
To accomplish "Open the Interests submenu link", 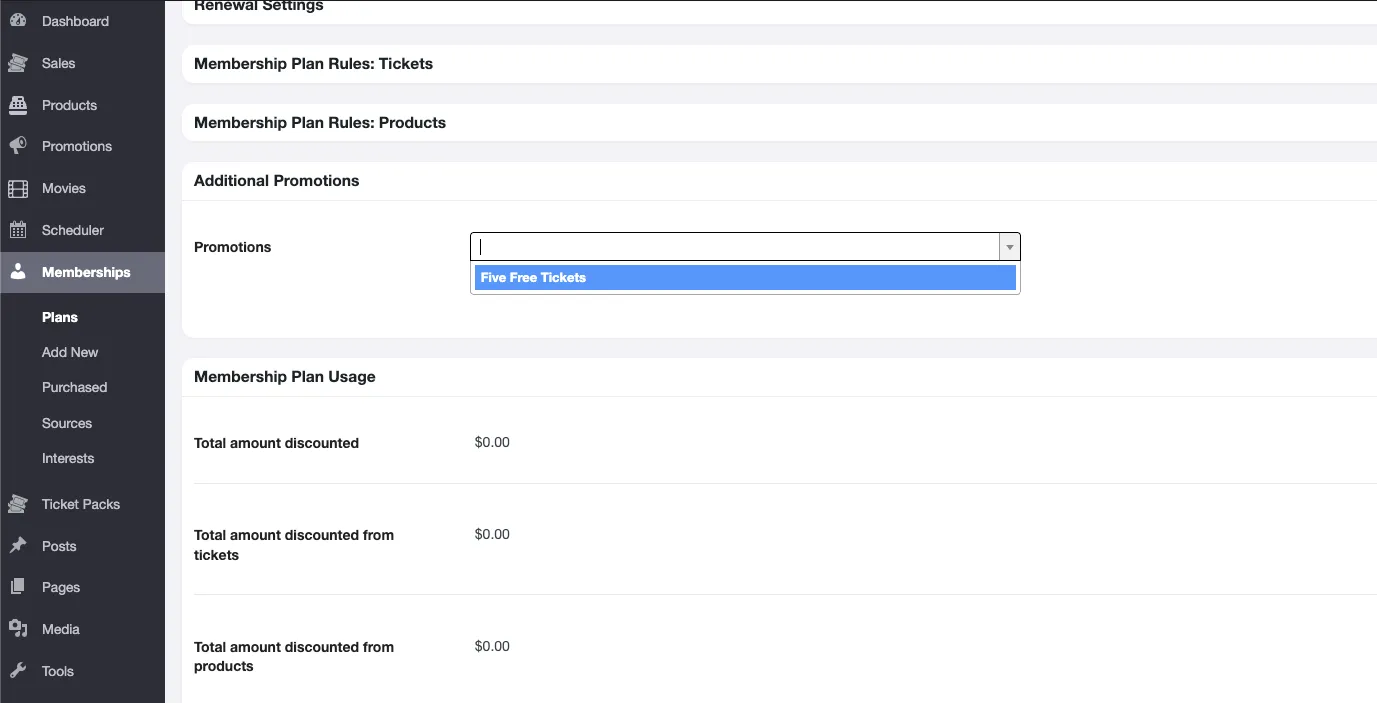I will tap(68, 458).
